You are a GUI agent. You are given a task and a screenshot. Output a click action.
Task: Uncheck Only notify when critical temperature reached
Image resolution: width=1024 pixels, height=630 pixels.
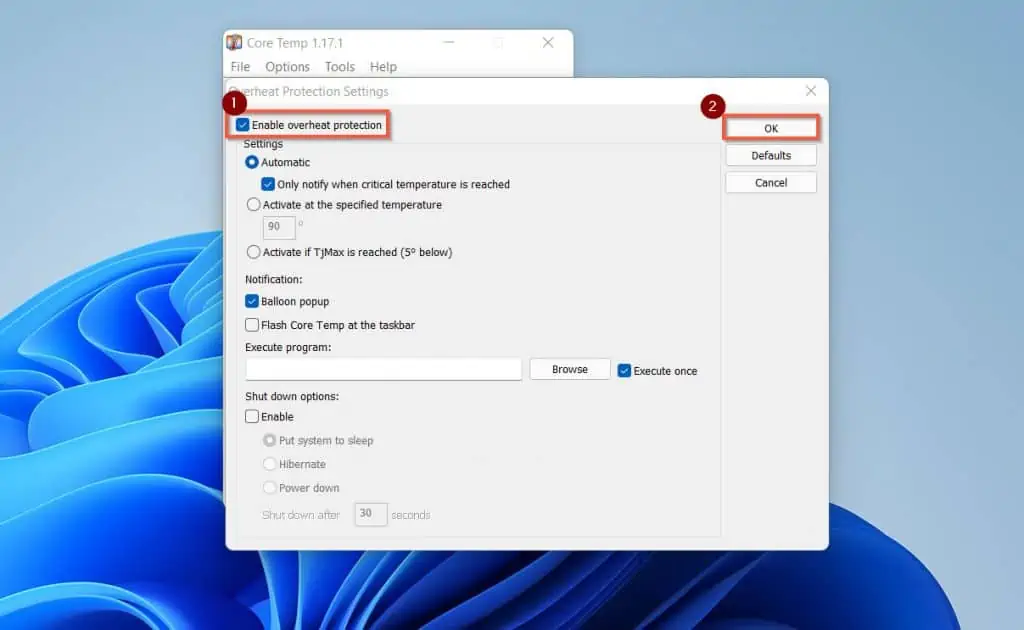tap(268, 184)
